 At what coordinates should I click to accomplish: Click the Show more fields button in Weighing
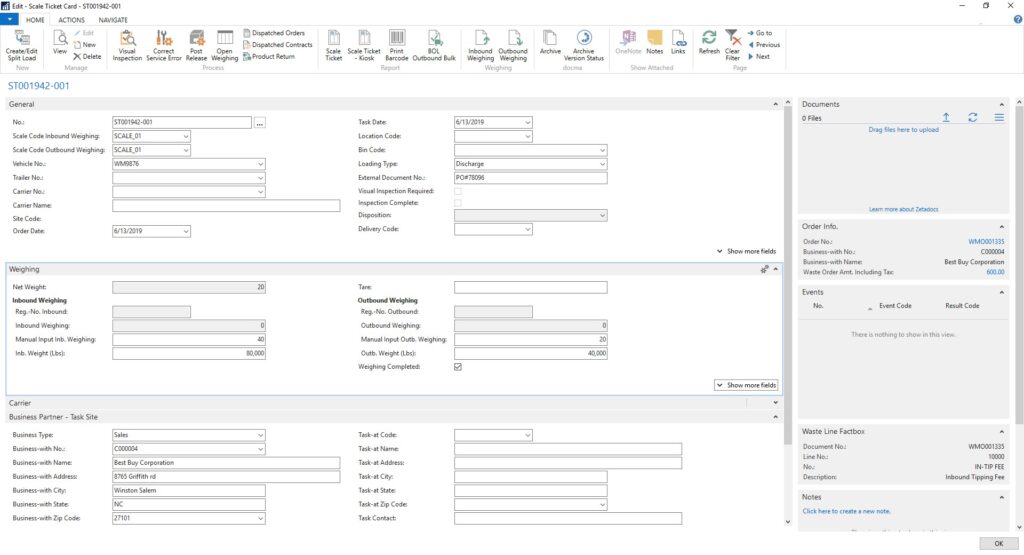click(x=746, y=385)
